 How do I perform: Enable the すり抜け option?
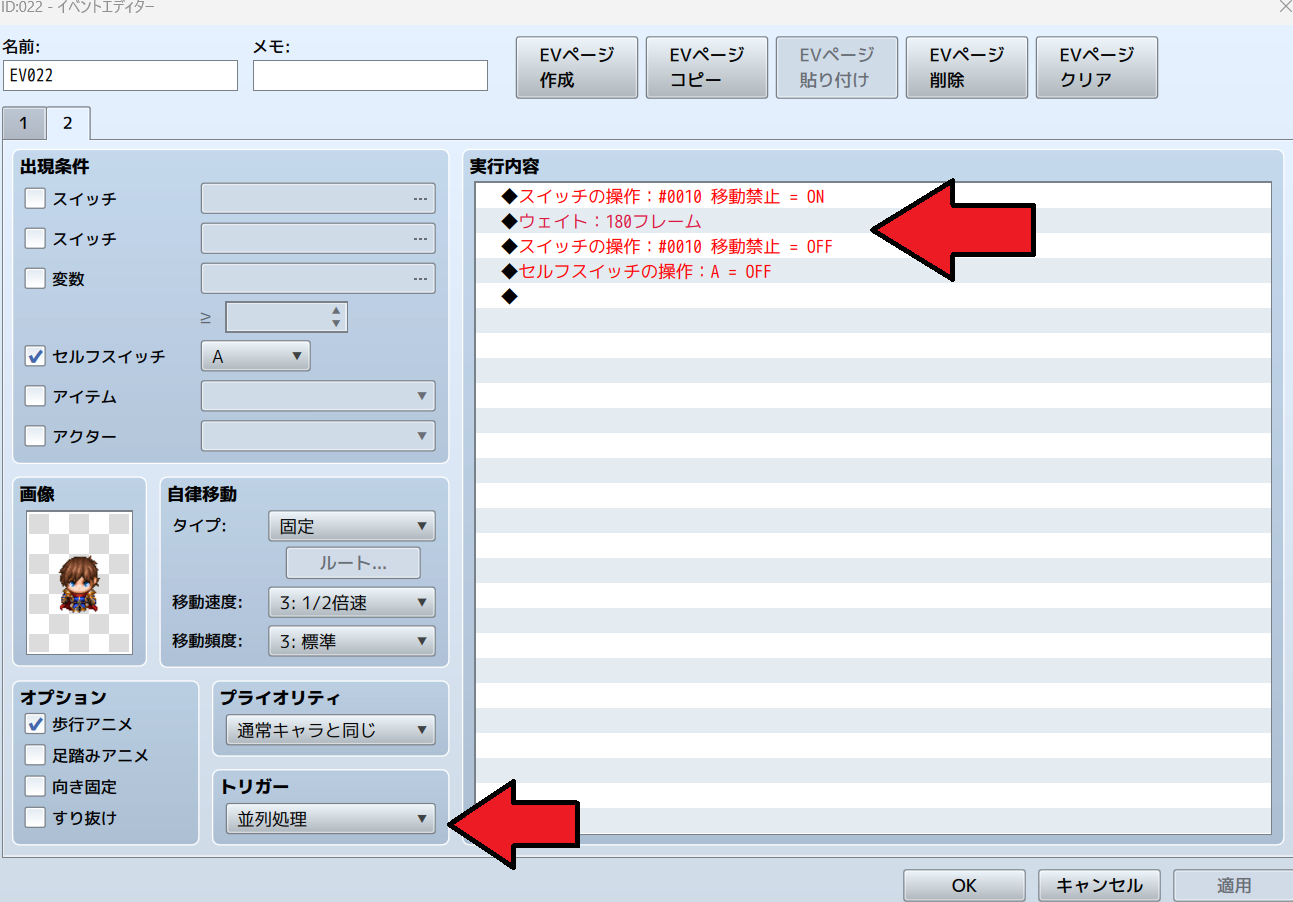35,817
